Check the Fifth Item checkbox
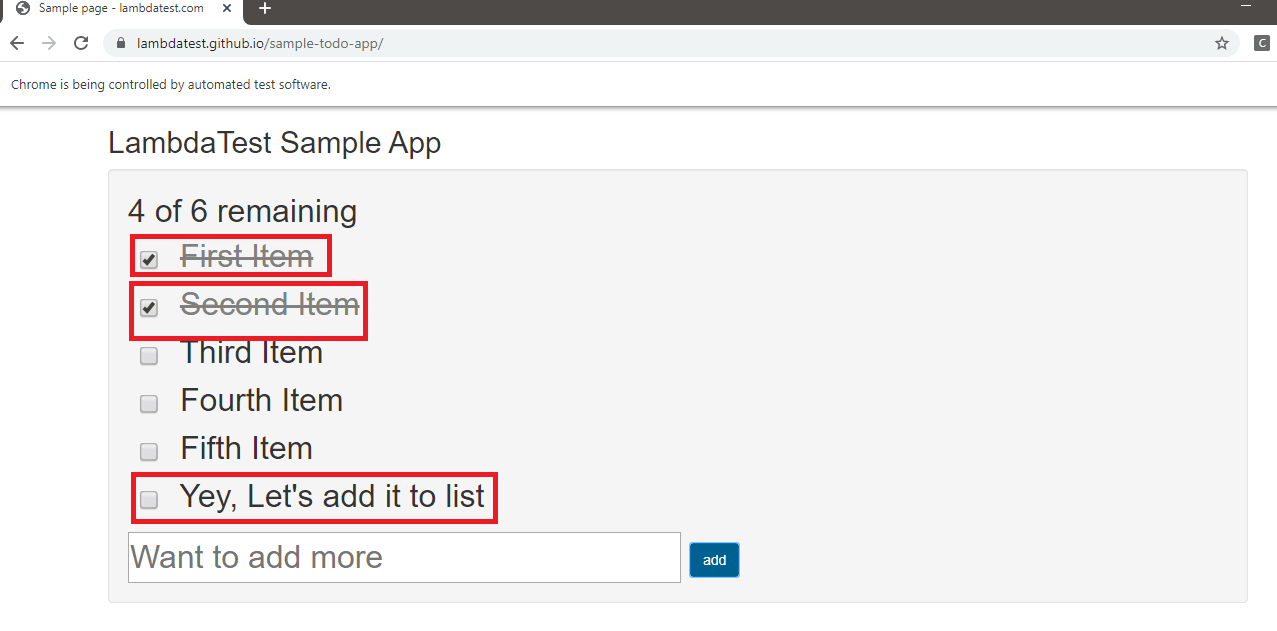Image resolution: width=1277 pixels, height=631 pixels. (x=148, y=452)
